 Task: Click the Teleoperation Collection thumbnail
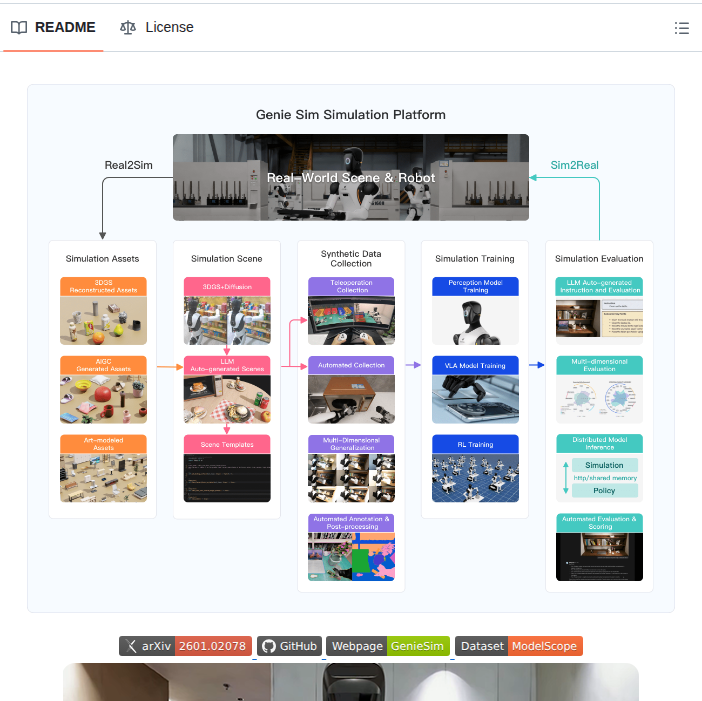351,320
